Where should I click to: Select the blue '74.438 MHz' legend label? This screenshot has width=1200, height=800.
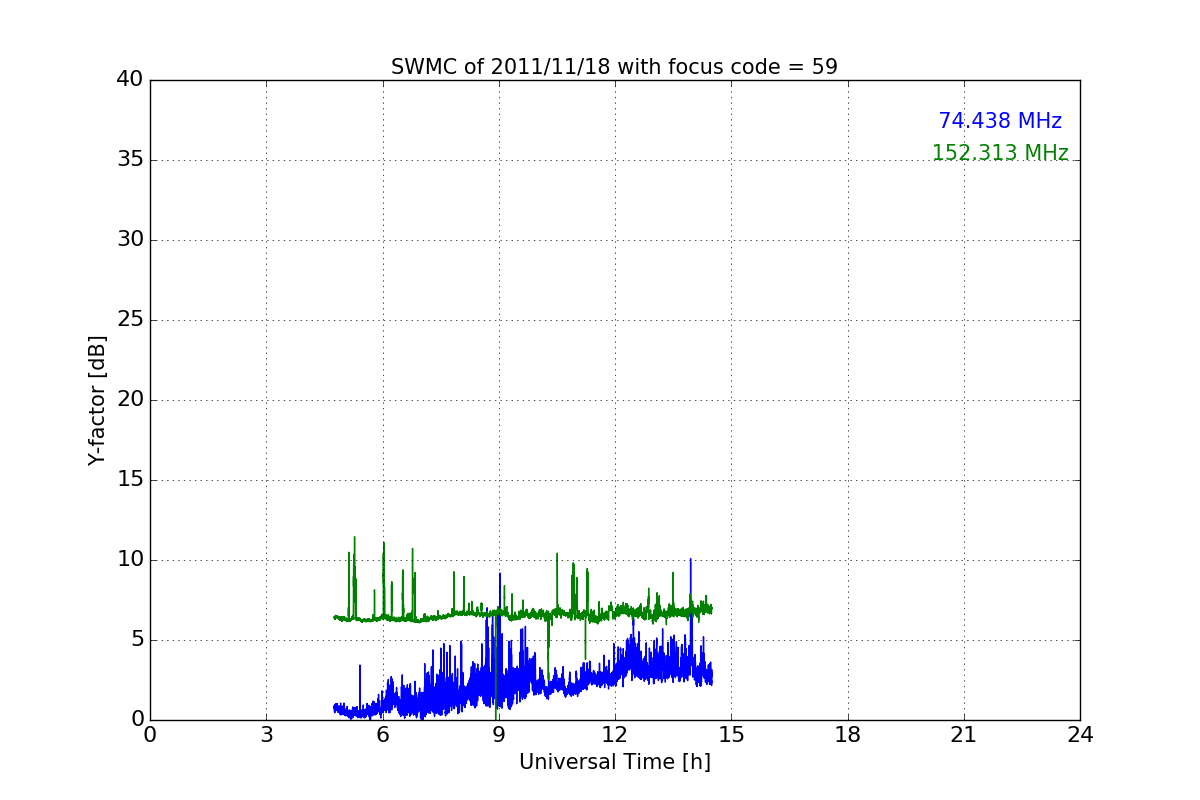[1000, 121]
